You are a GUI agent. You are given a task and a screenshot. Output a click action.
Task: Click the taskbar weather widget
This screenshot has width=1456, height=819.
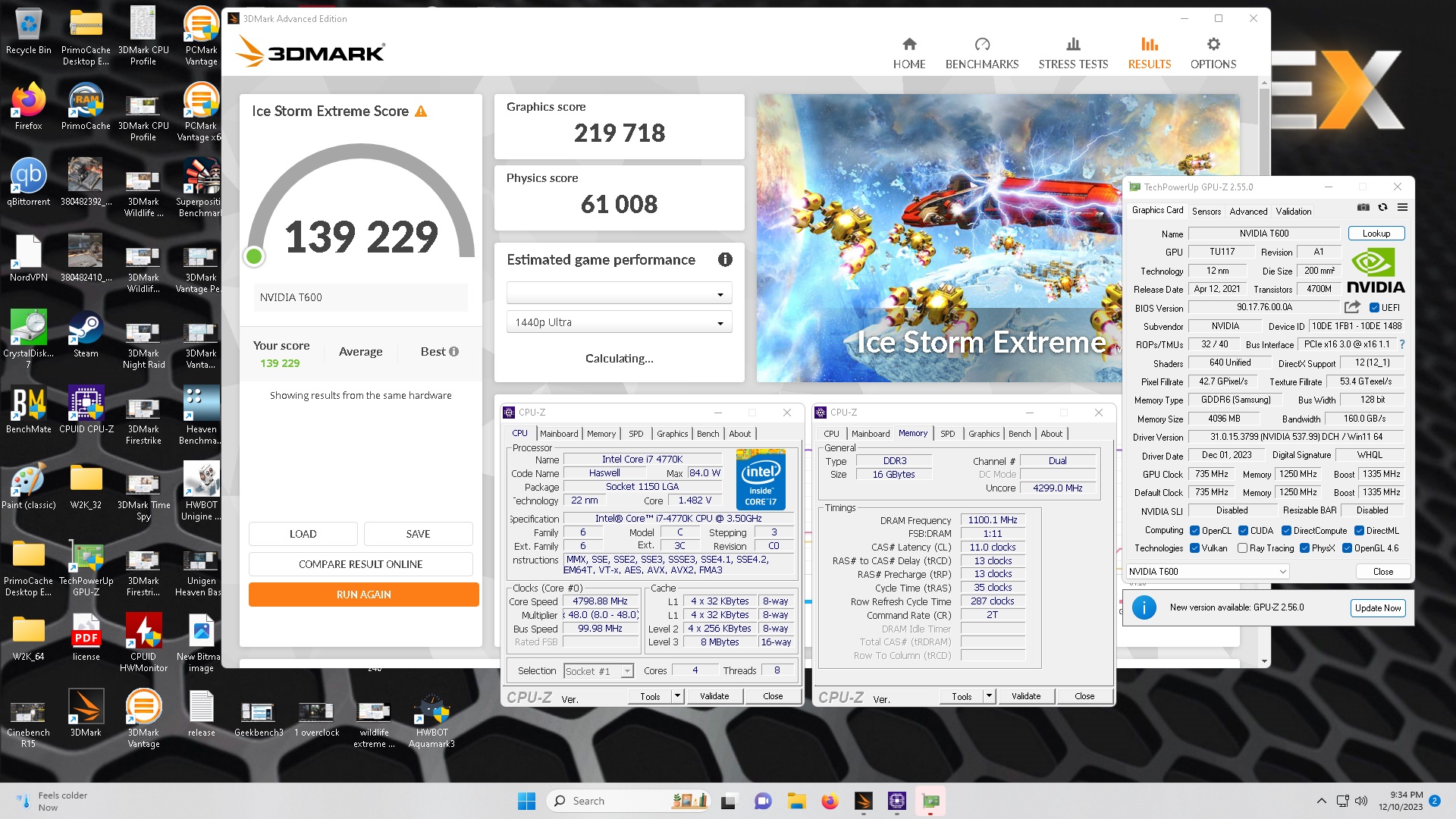point(52,801)
